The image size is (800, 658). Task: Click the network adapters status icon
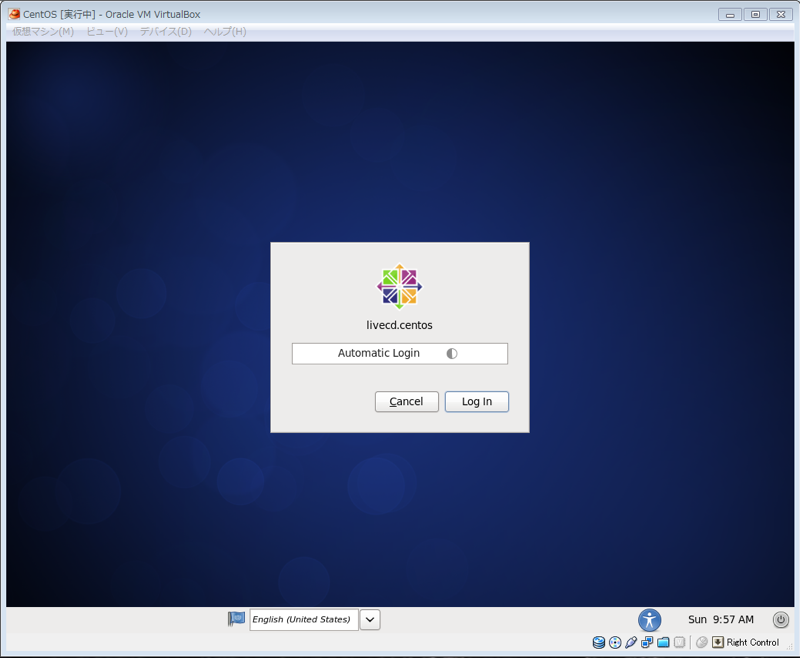point(647,642)
